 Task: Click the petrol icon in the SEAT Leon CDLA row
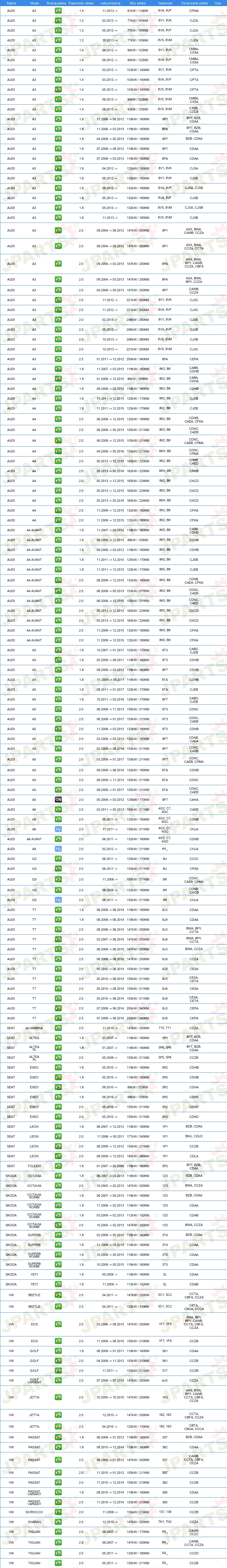coord(59,1156)
